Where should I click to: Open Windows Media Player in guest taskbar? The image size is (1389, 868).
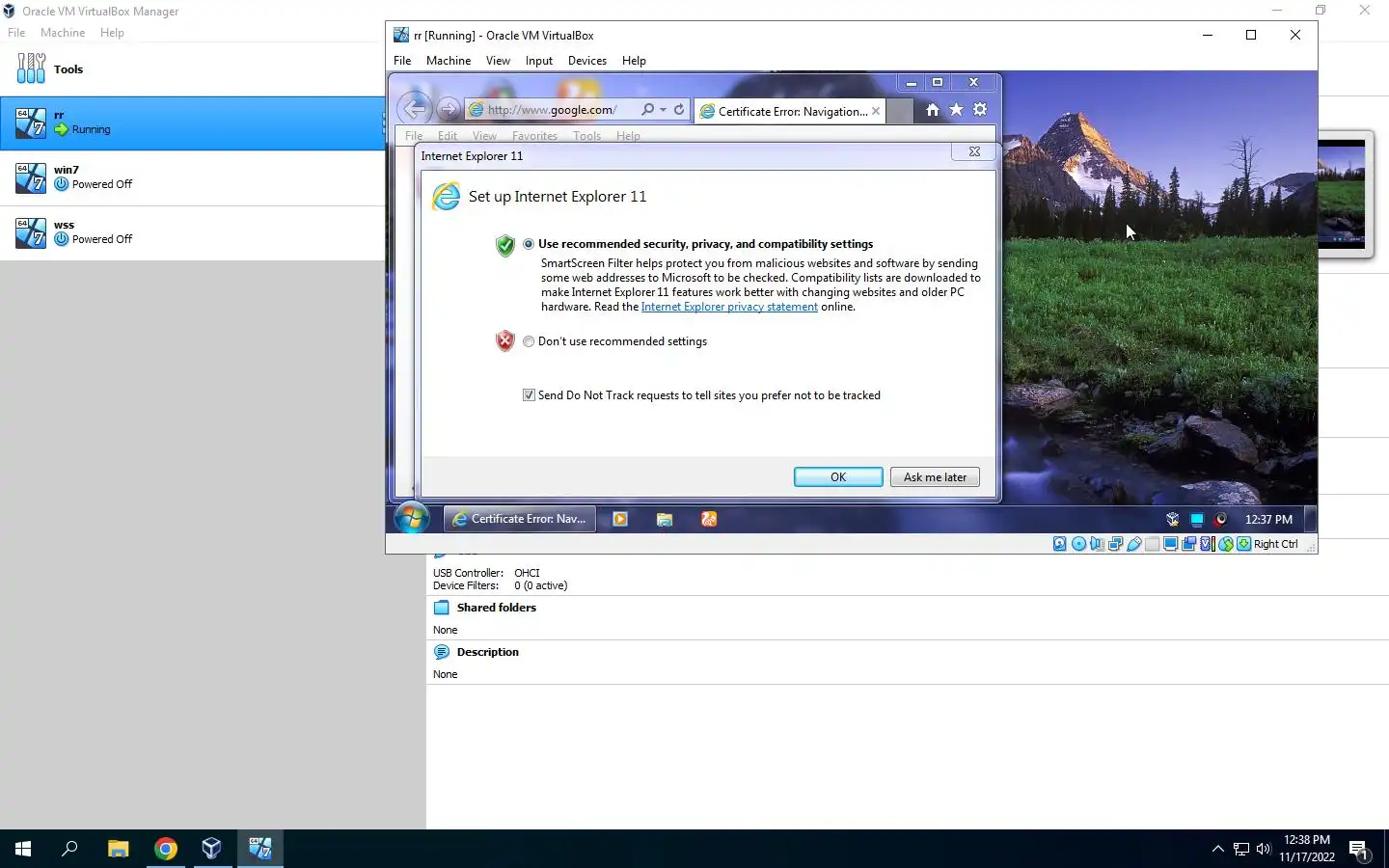tap(620, 519)
